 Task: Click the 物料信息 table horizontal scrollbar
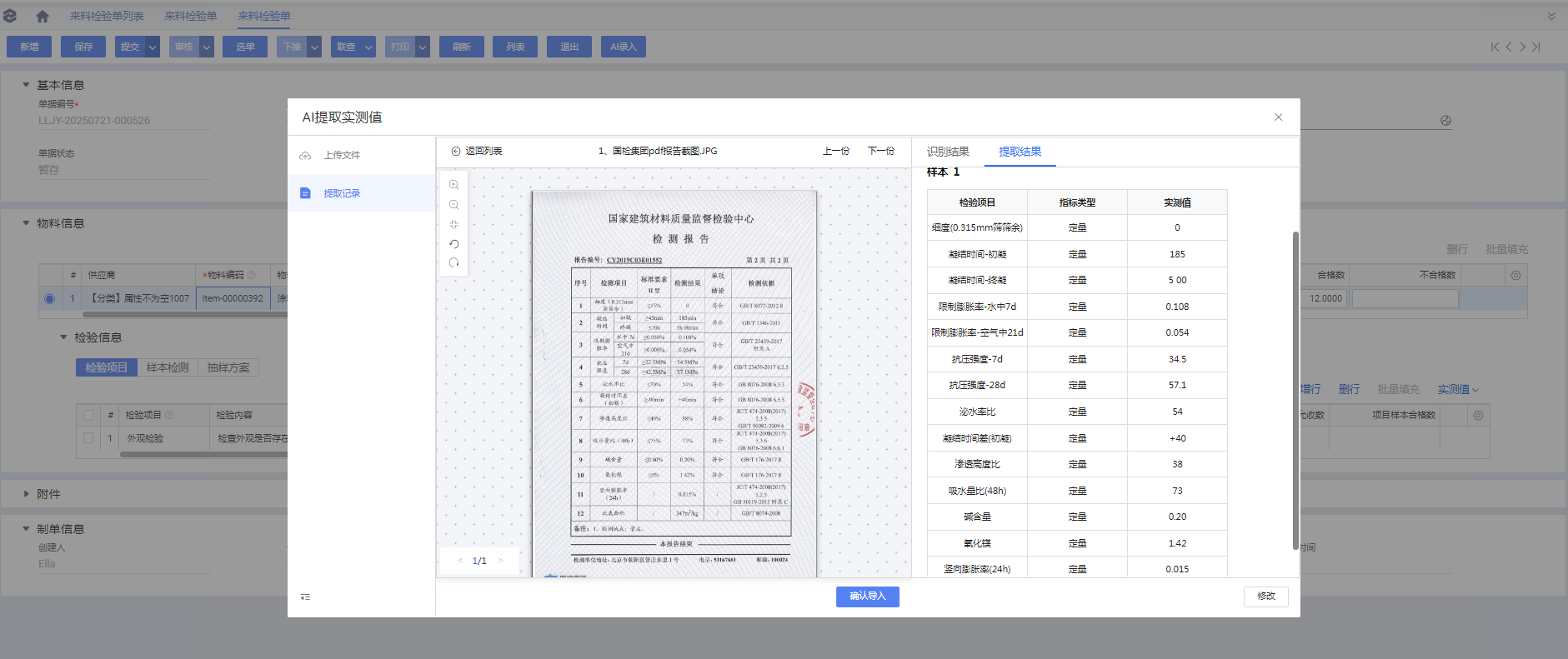coord(185,314)
